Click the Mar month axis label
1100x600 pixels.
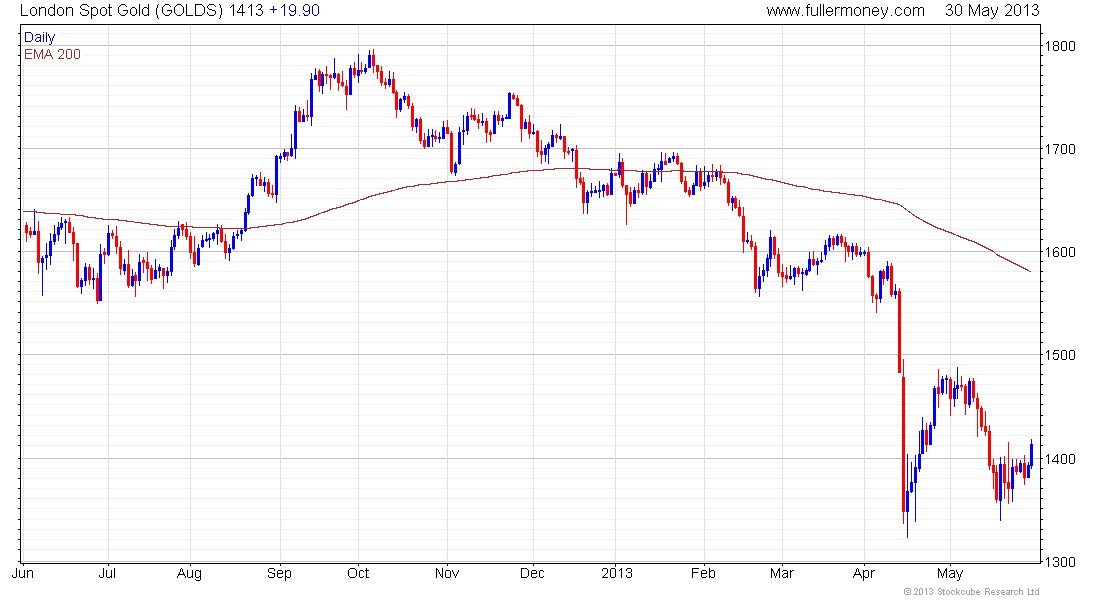tap(782, 573)
